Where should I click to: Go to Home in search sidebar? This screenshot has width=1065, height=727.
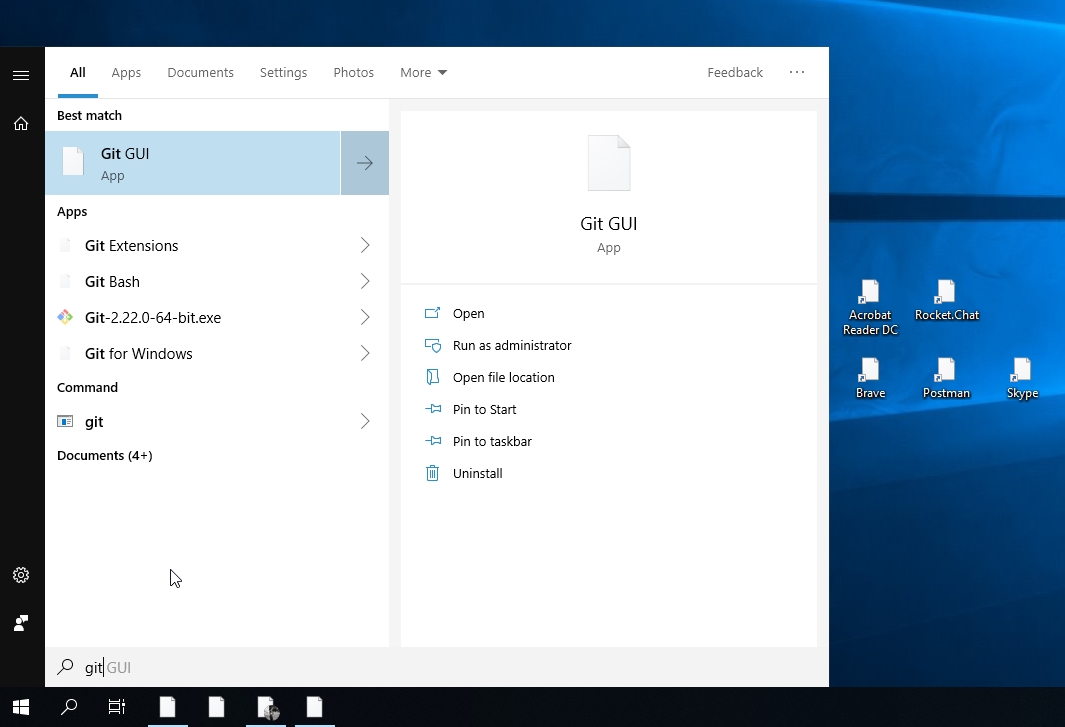(21, 123)
